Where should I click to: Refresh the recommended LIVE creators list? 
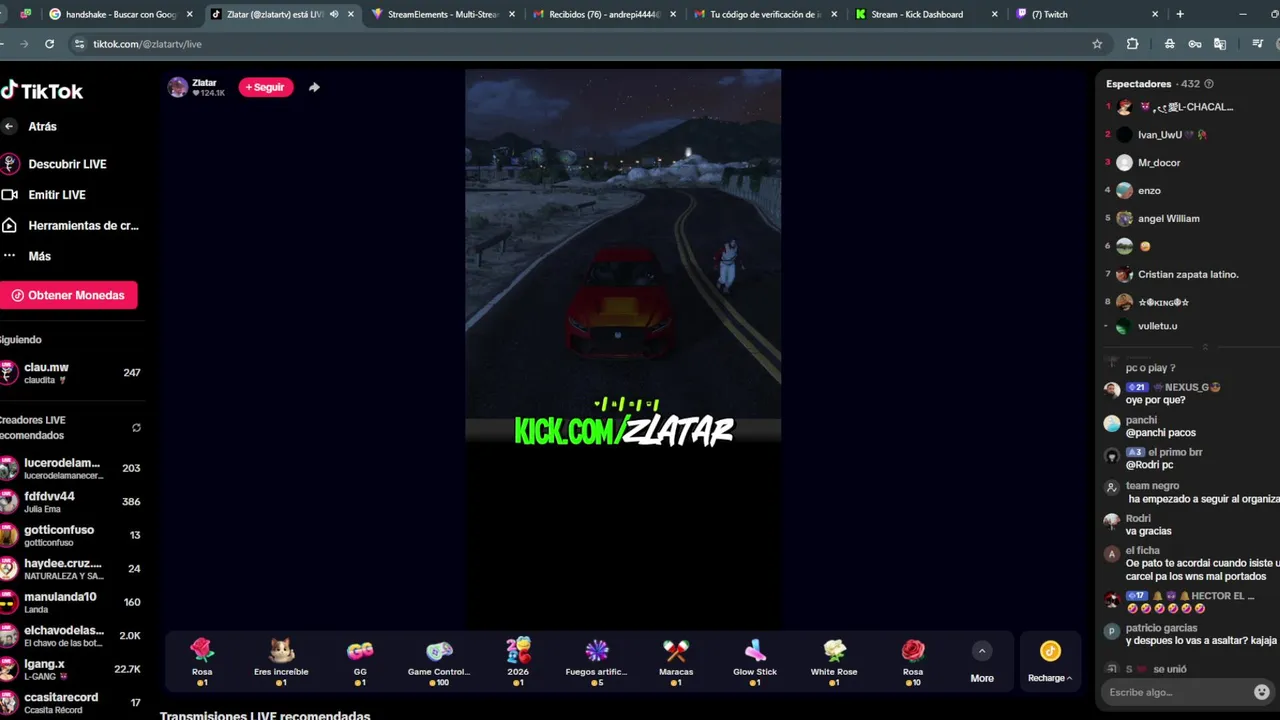point(136,428)
